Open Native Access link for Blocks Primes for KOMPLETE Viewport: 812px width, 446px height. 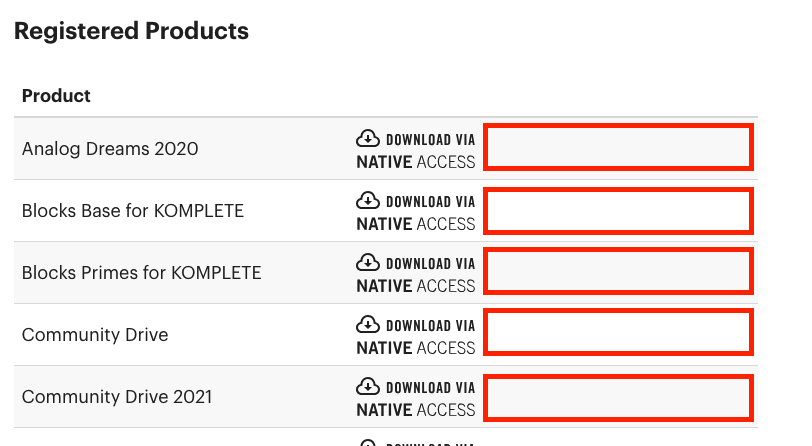pyautogui.click(x=416, y=286)
